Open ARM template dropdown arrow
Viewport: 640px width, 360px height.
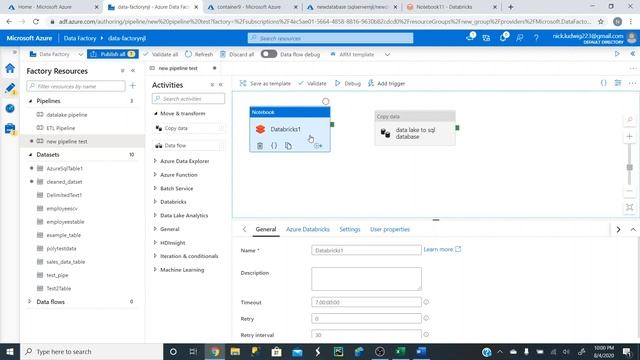pos(387,54)
